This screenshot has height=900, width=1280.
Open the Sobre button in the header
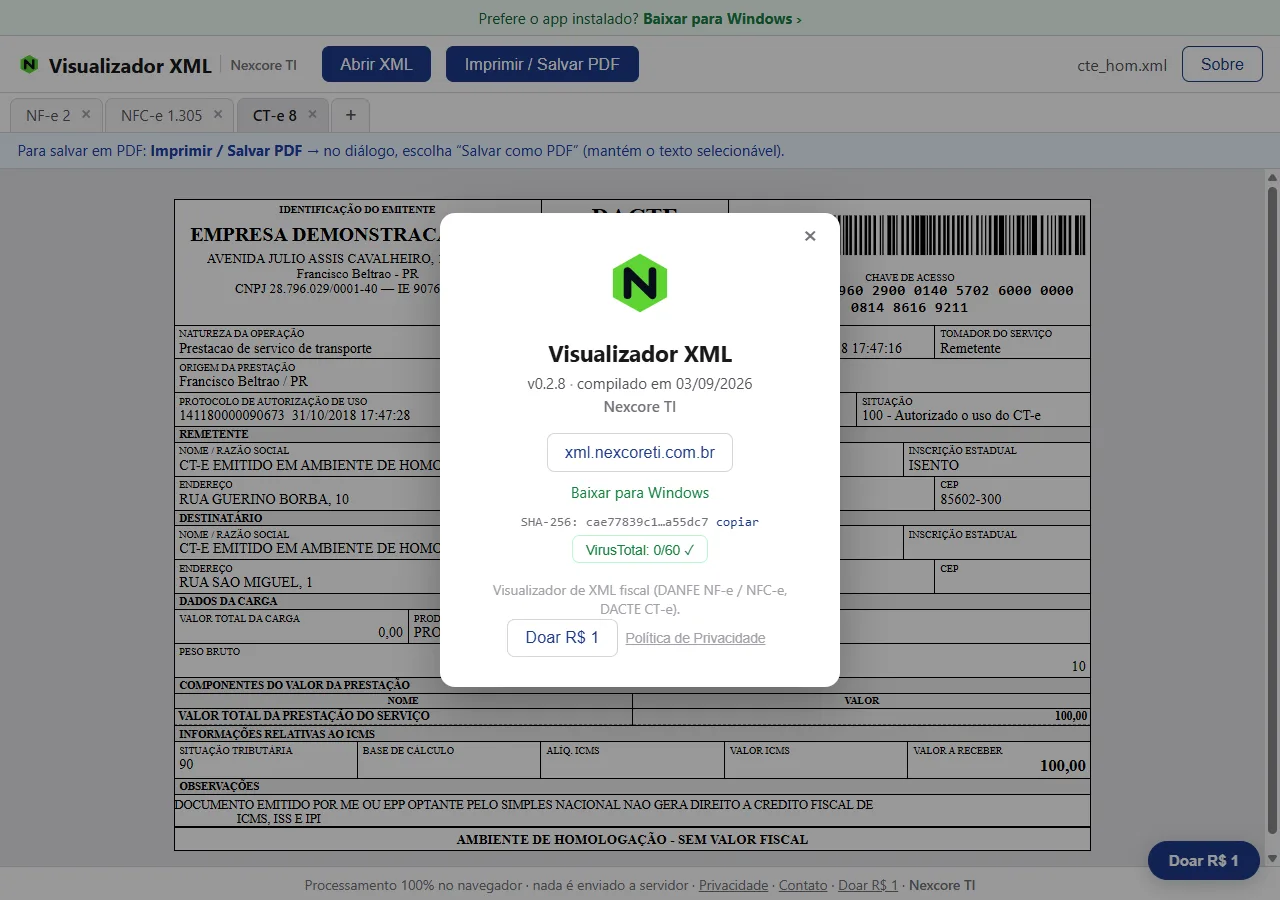(1222, 64)
